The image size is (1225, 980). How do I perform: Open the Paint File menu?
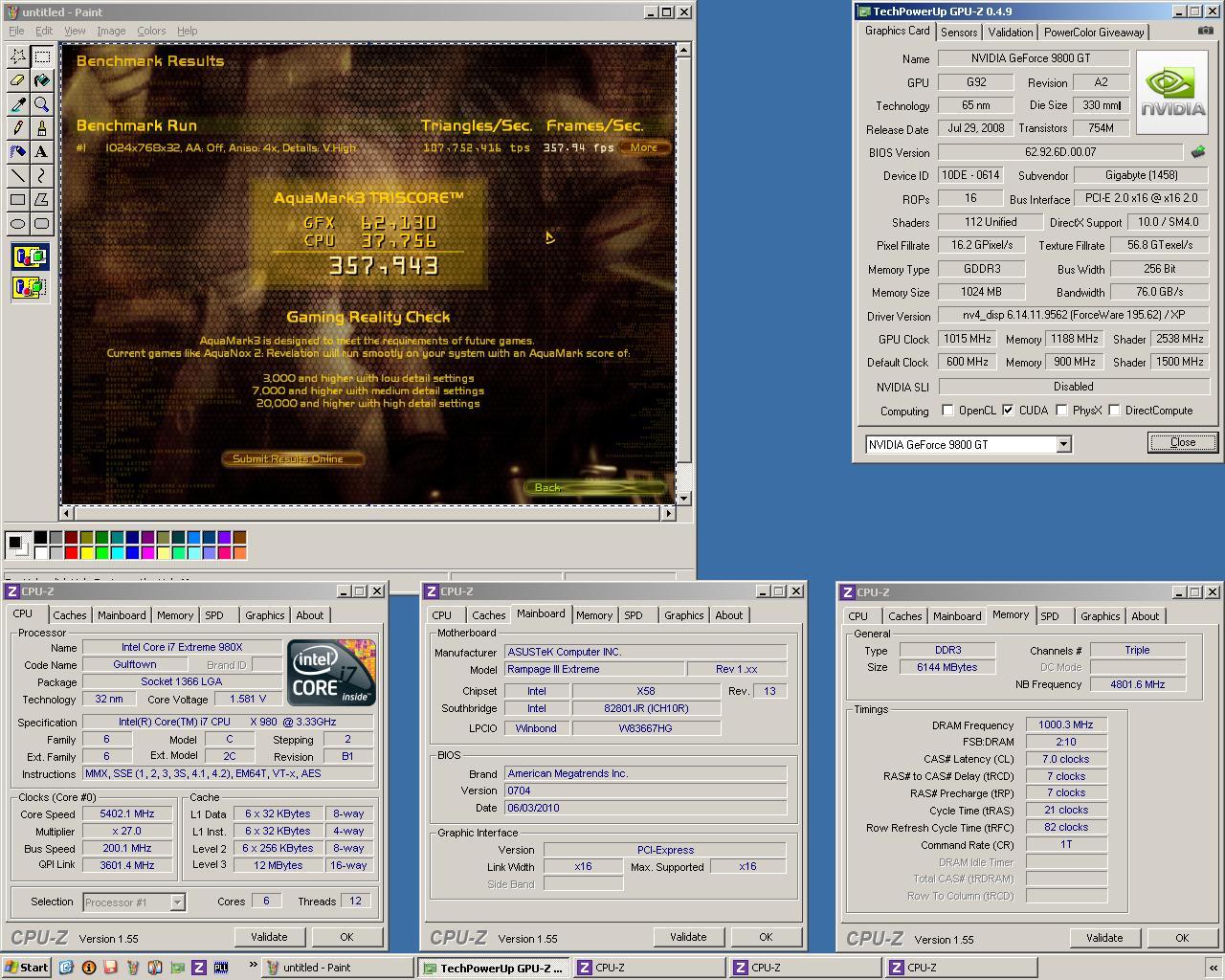tap(16, 31)
